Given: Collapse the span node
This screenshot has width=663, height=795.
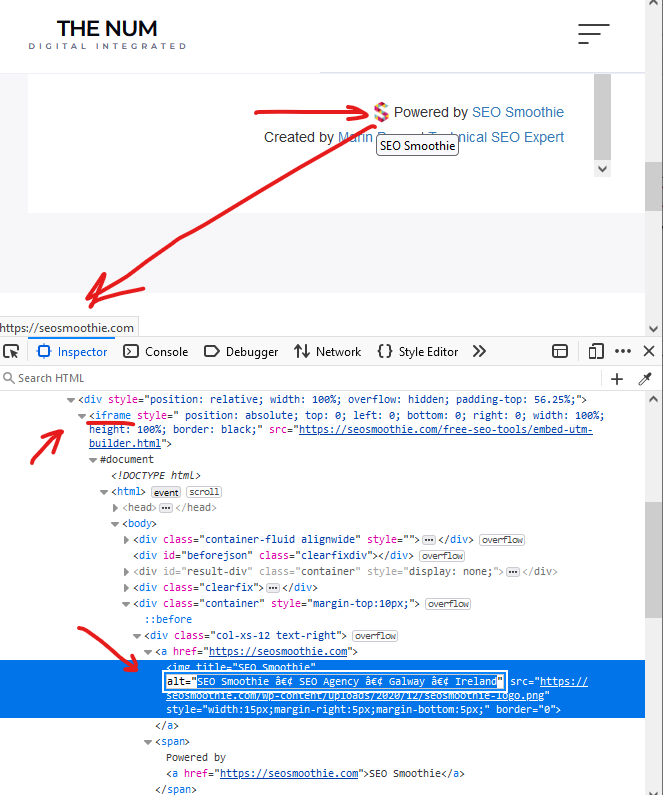Looking at the screenshot, I should point(148,743).
